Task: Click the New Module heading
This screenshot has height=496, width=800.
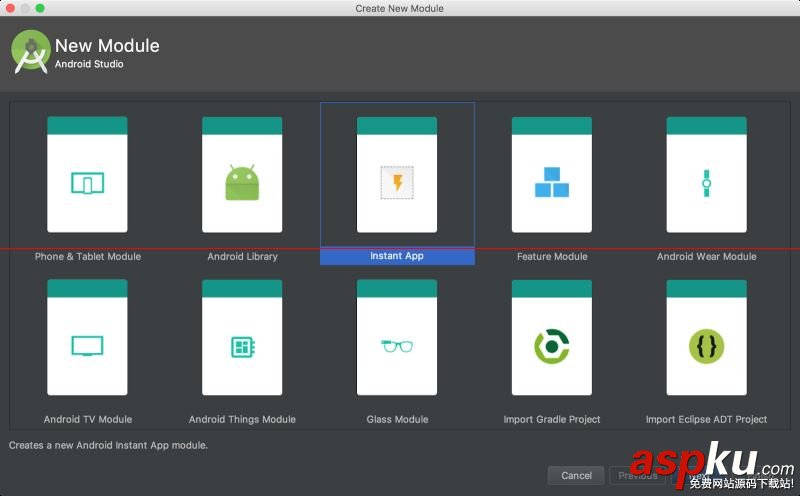Action: coord(107,45)
